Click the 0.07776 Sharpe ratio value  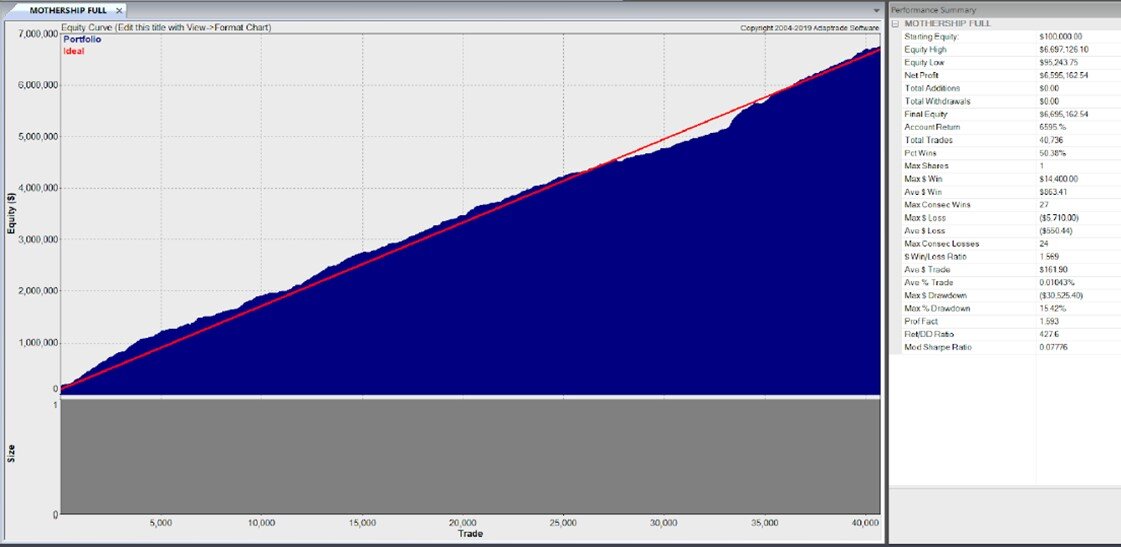(x=1053, y=348)
